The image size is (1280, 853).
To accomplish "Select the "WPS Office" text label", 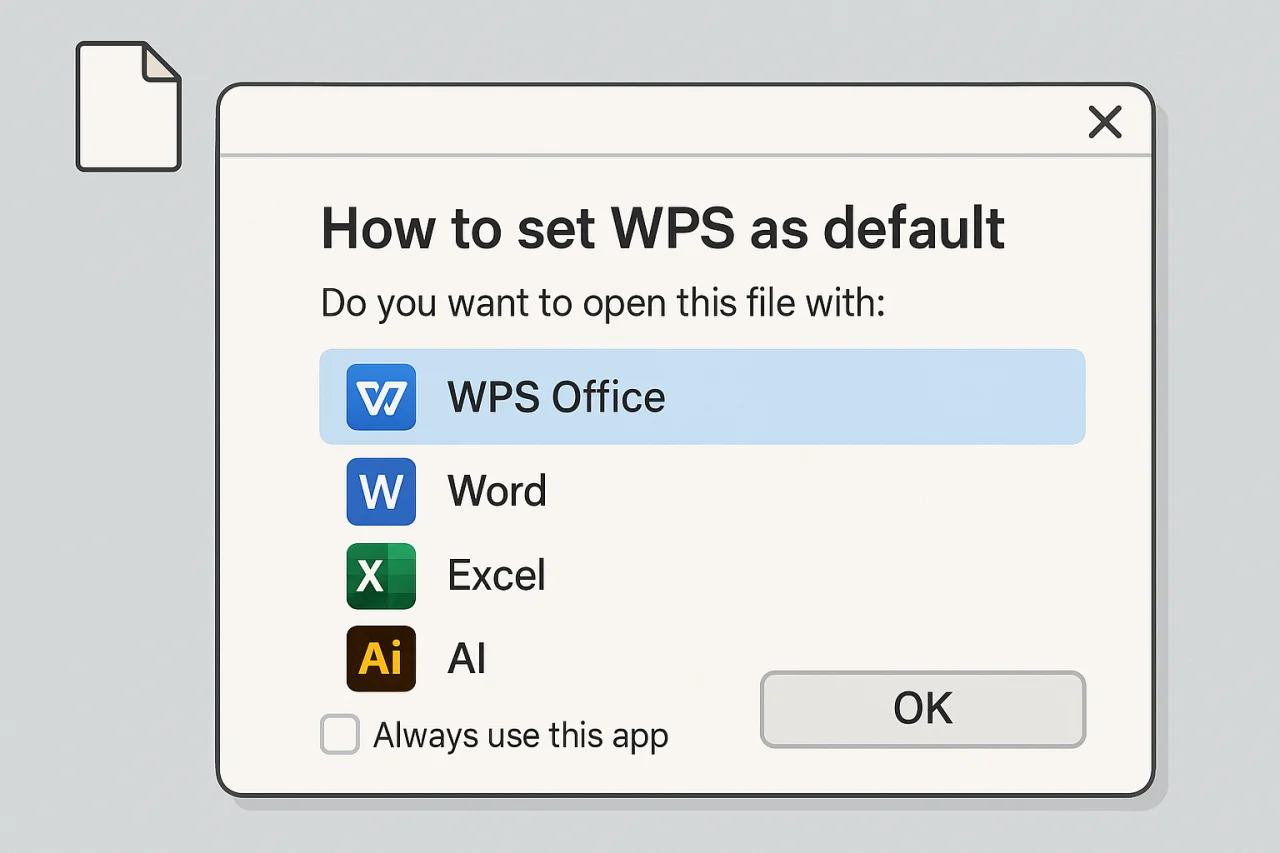I will coord(556,397).
